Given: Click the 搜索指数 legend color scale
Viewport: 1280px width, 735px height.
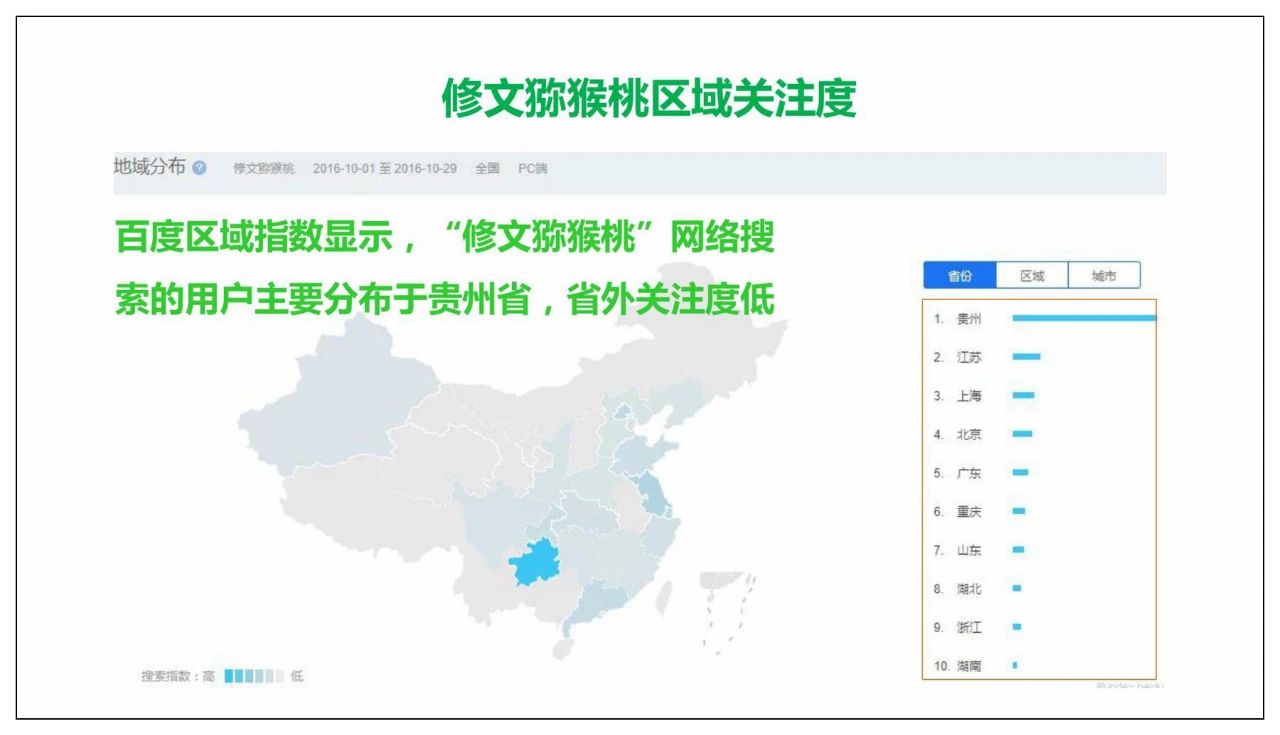Looking at the screenshot, I should 254,677.
